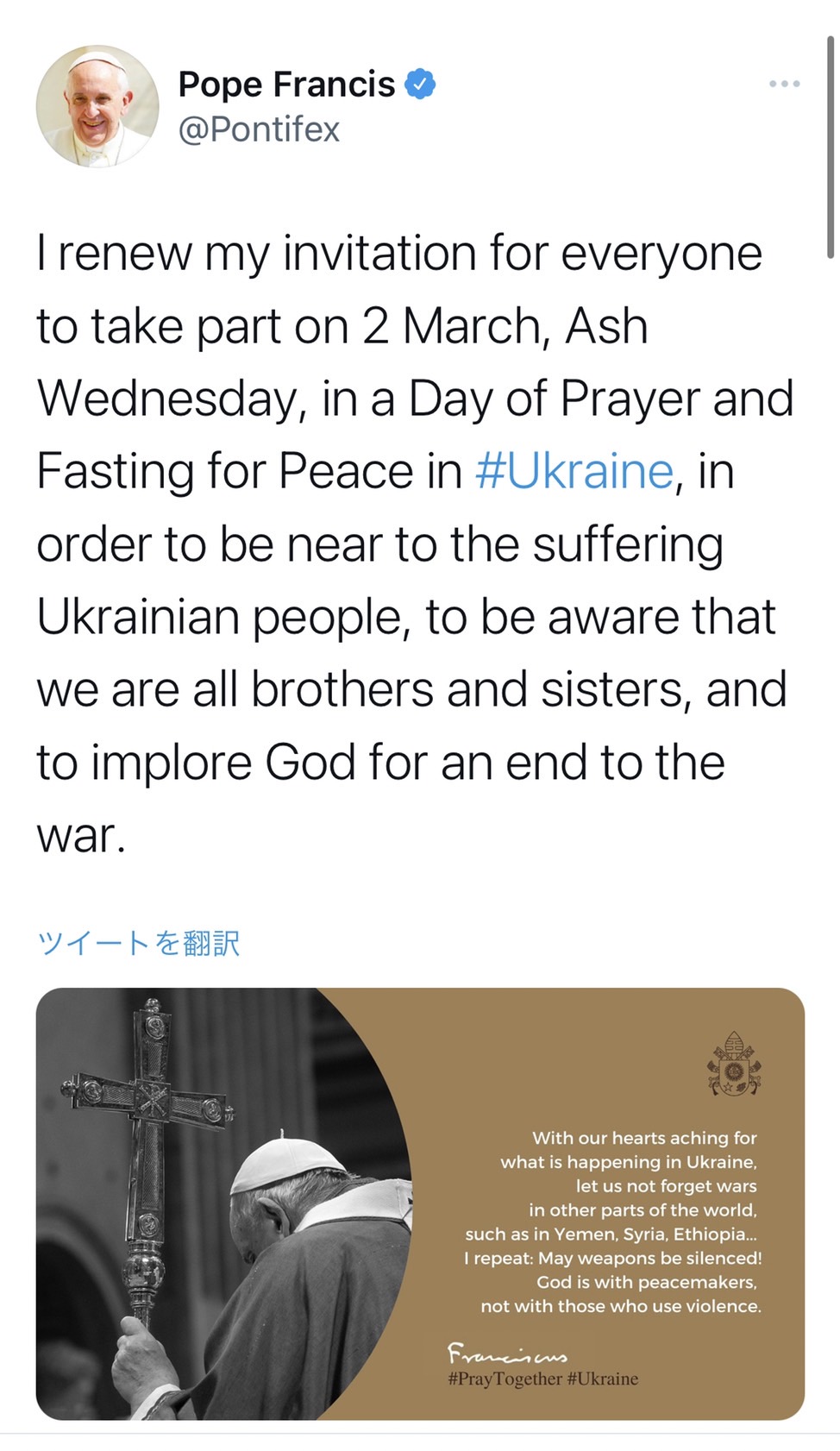Tap the display name Pope Francis
The image size is (840, 1451).
pos(286,85)
